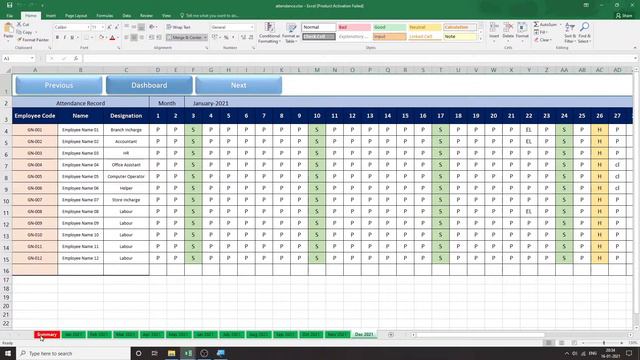This screenshot has height=360, width=640.
Task: Apply Underline formatting
Action: (72, 38)
